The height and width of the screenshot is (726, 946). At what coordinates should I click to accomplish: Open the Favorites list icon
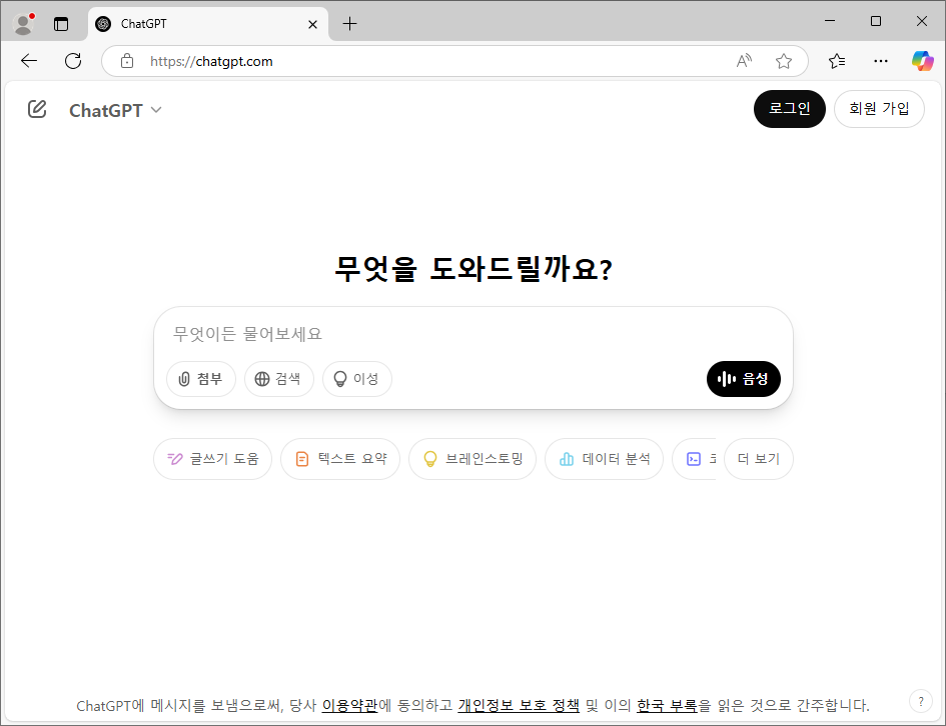837,61
